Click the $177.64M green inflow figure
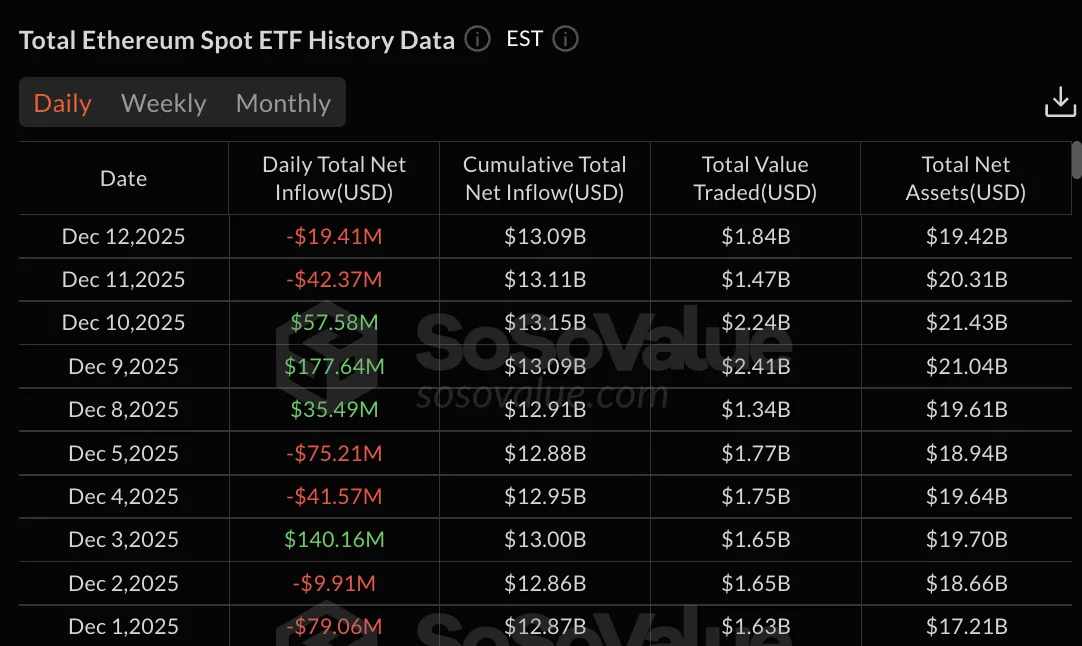The height and width of the screenshot is (646, 1082). pyautogui.click(x=334, y=366)
